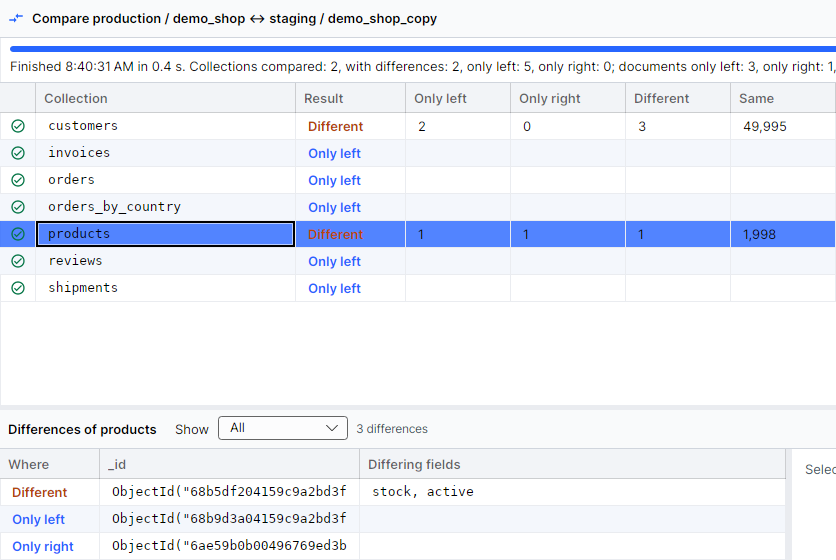The width and height of the screenshot is (836, 560).
Task: Click ObjectId starting with 68b5df204159
Action: 229,492
